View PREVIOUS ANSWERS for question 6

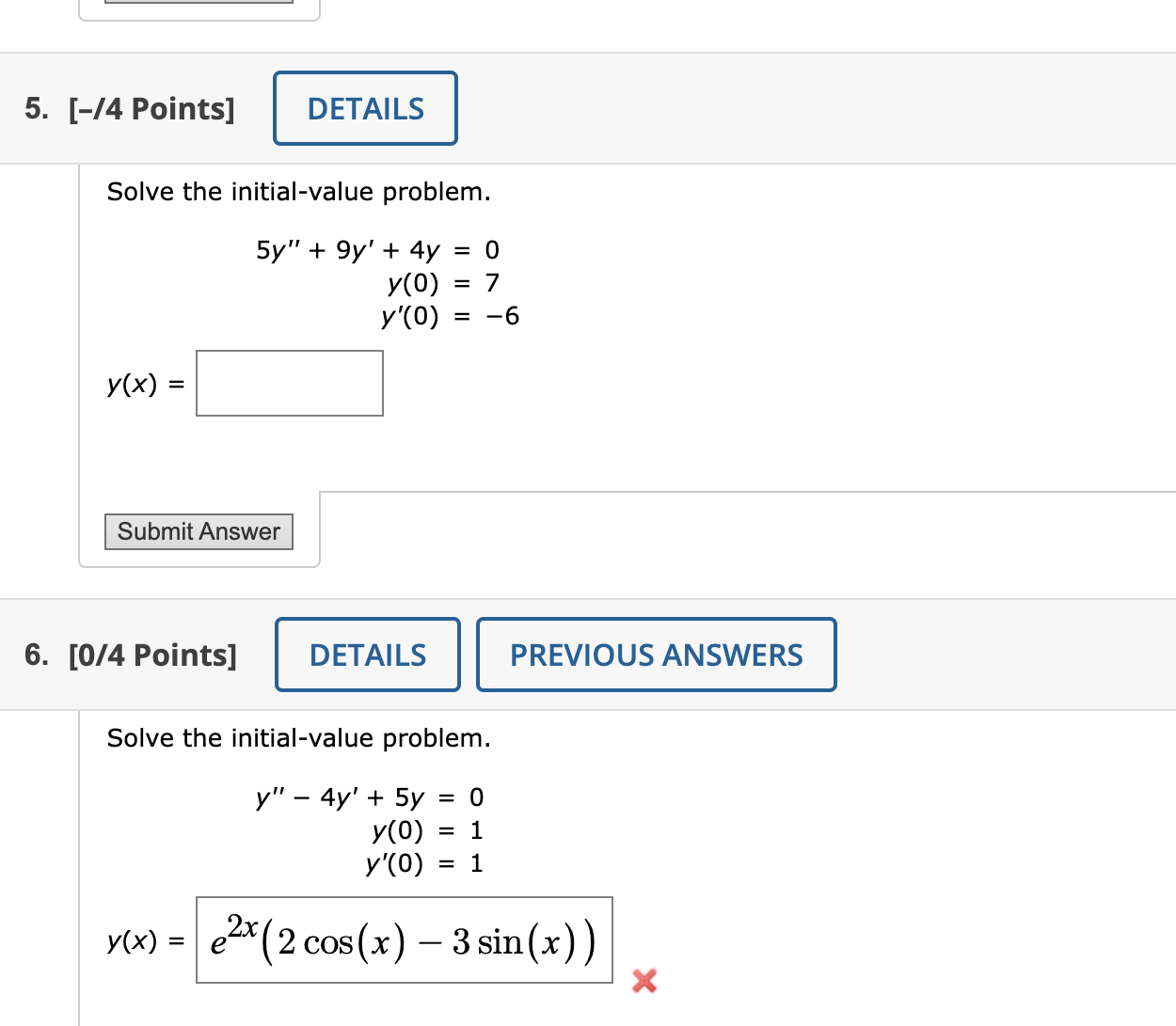point(657,655)
